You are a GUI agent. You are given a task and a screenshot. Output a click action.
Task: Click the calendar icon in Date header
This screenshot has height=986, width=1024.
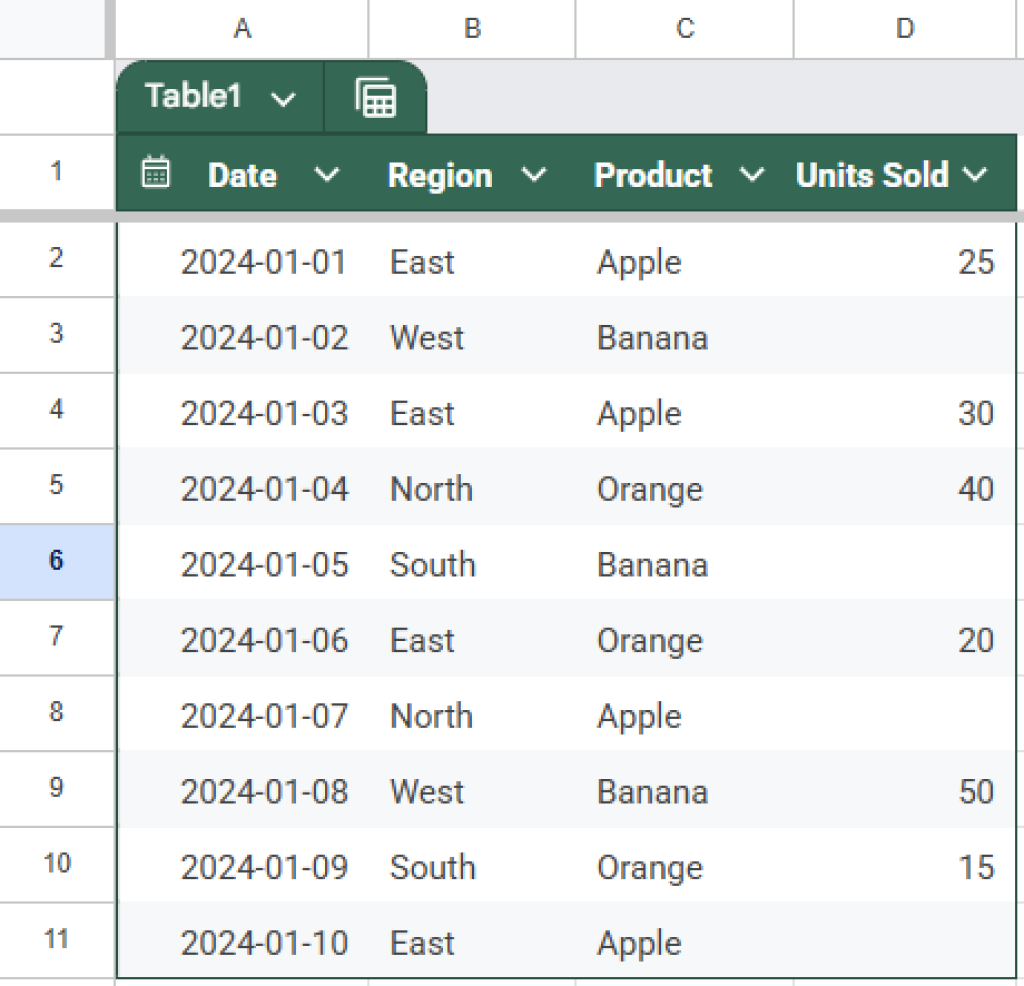[156, 172]
